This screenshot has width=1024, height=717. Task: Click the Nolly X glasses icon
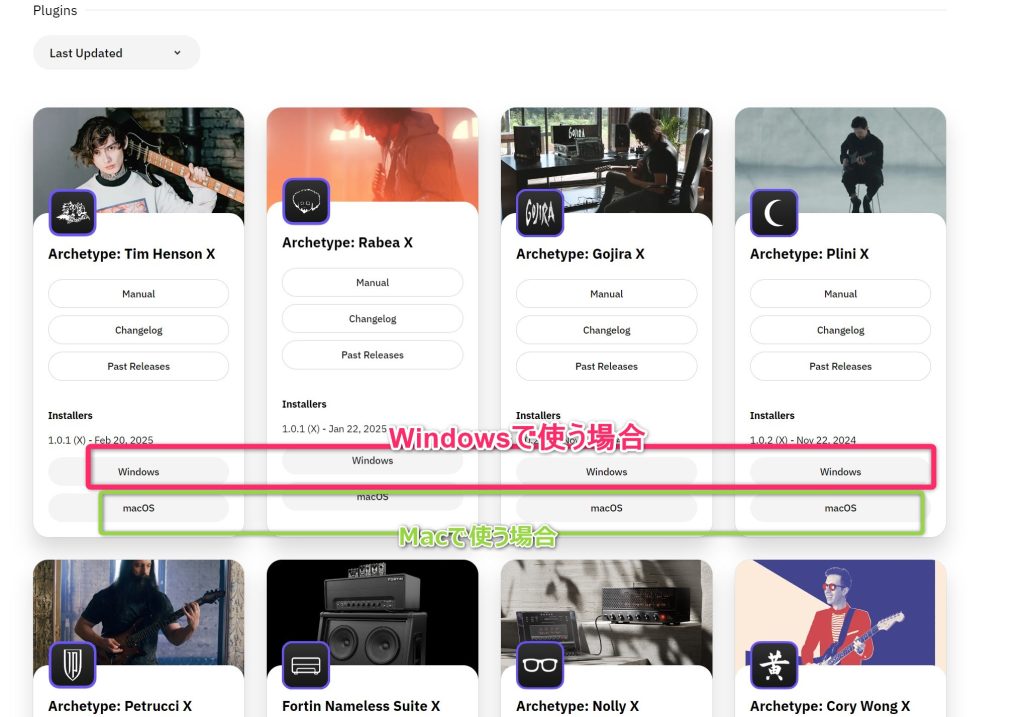[540, 664]
